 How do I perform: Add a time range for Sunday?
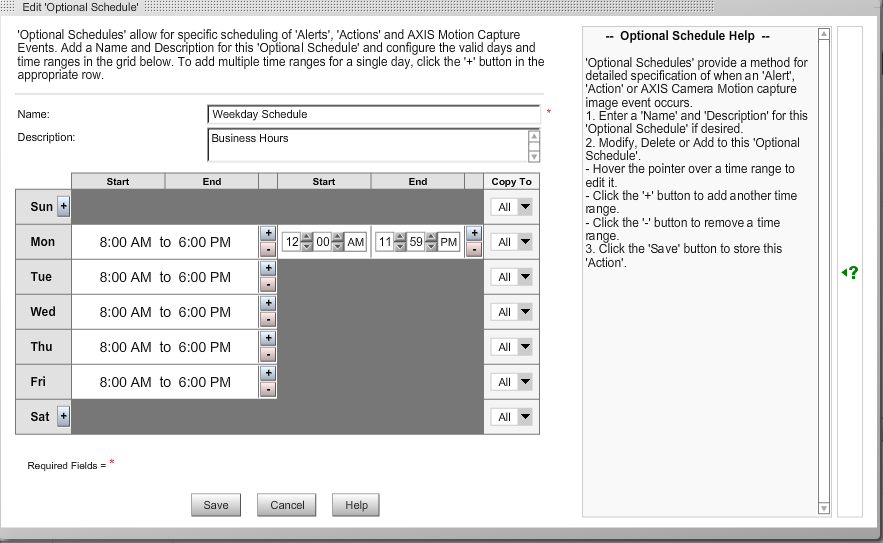pos(64,206)
